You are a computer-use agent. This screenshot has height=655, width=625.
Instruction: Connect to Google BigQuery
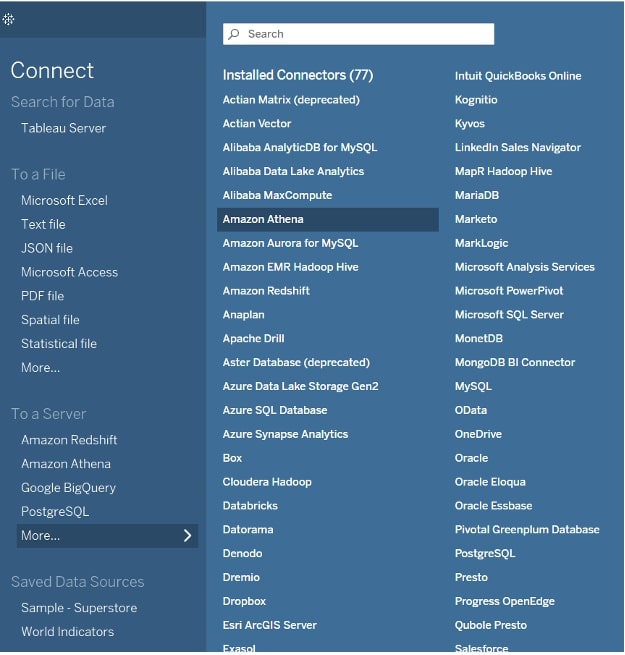click(x=69, y=488)
